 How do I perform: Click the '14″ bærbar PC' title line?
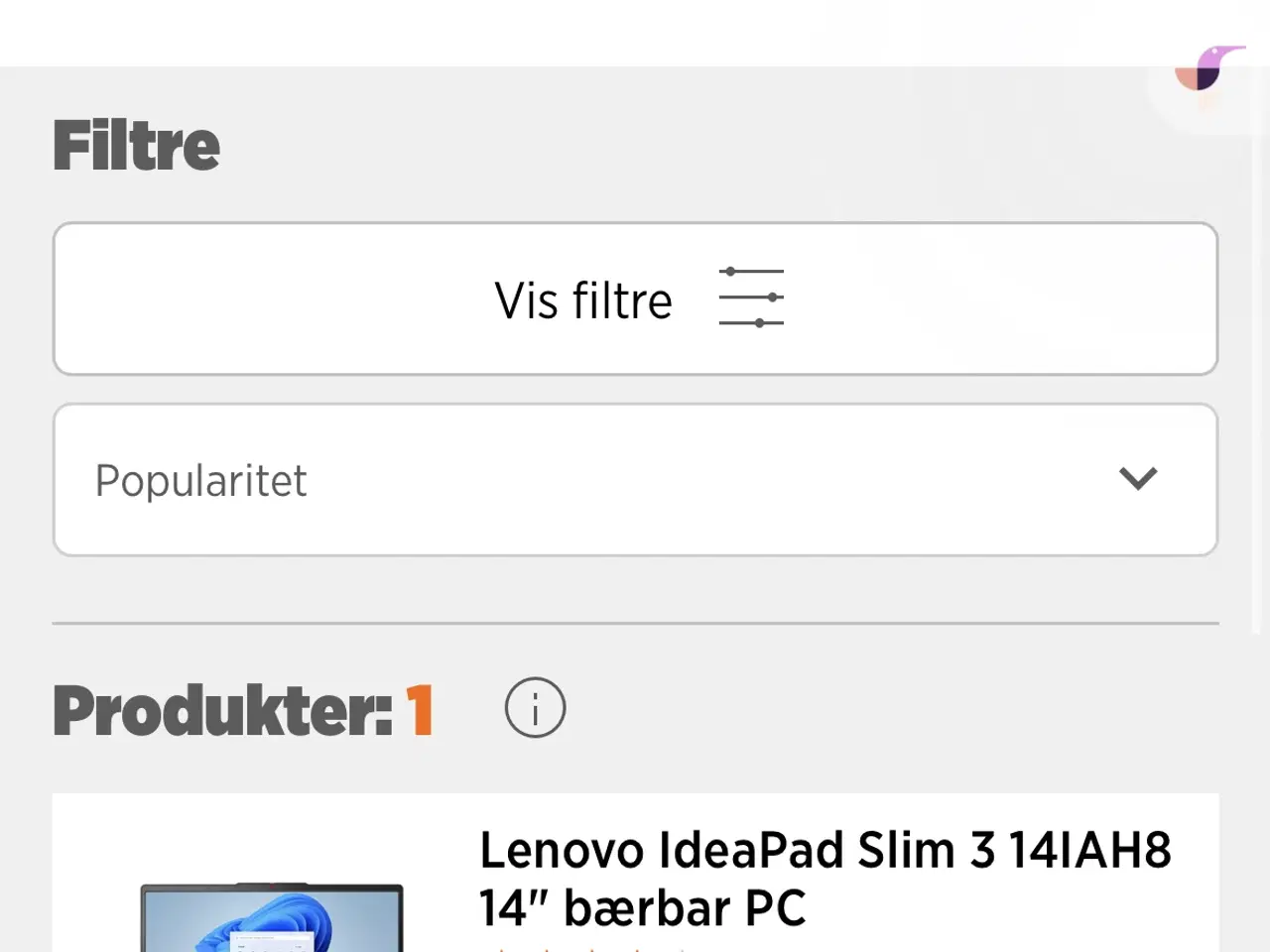click(642, 907)
